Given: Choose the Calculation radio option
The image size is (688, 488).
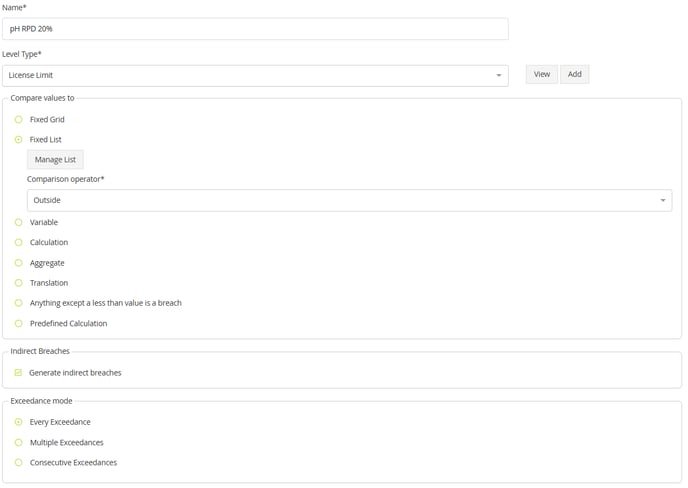Looking at the screenshot, I should 19,243.
